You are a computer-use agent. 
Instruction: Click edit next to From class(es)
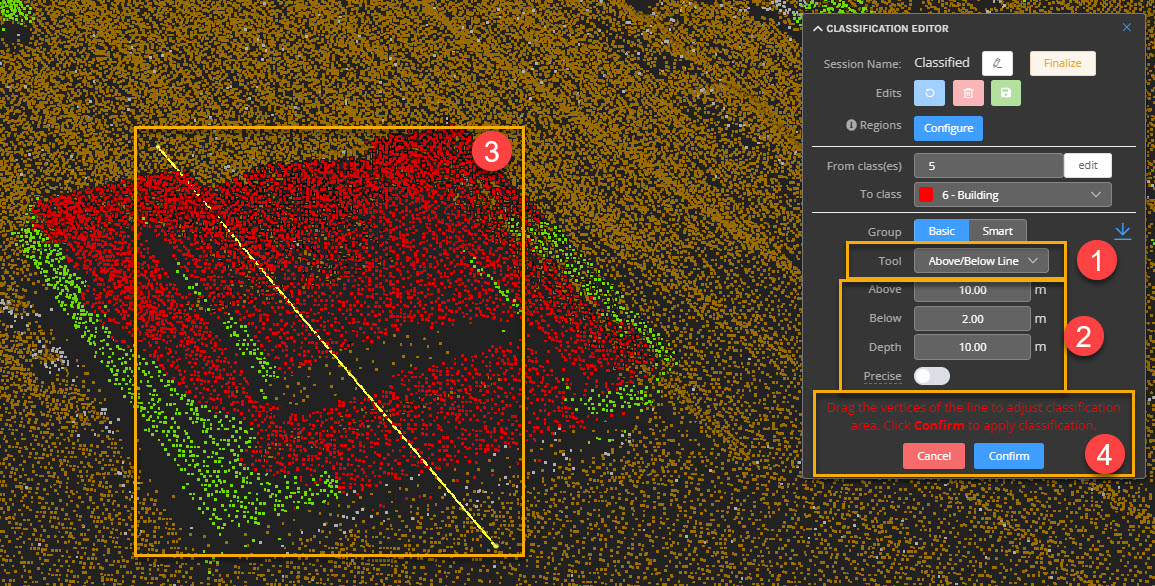[x=1087, y=165]
